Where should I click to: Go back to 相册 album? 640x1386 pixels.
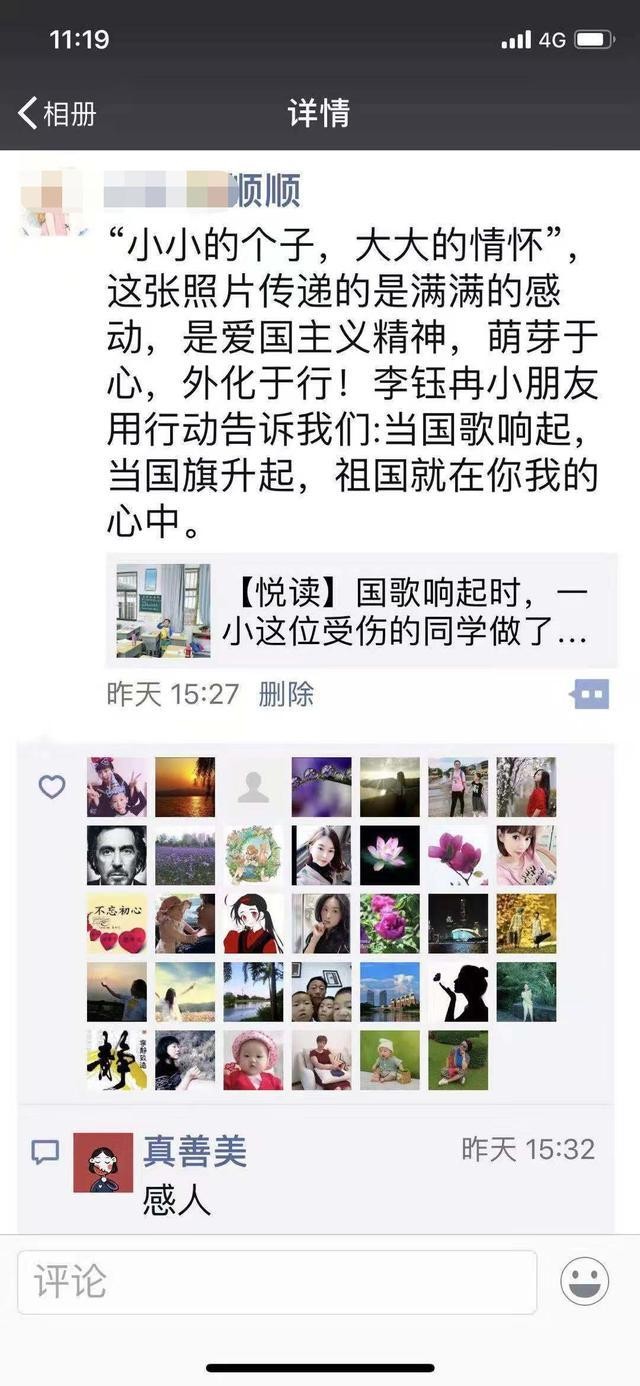(58, 113)
